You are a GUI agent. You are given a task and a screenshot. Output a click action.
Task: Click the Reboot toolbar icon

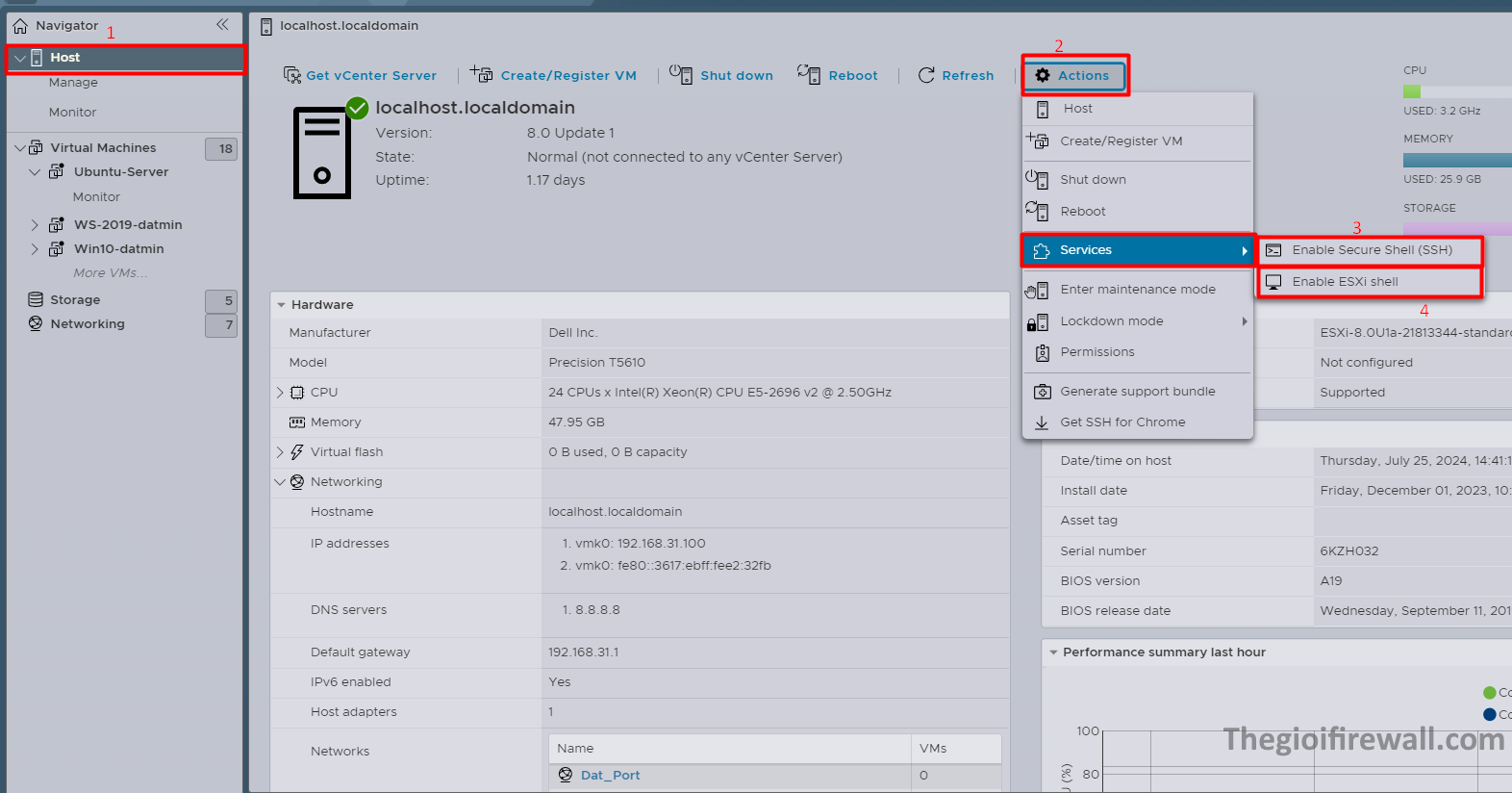809,74
